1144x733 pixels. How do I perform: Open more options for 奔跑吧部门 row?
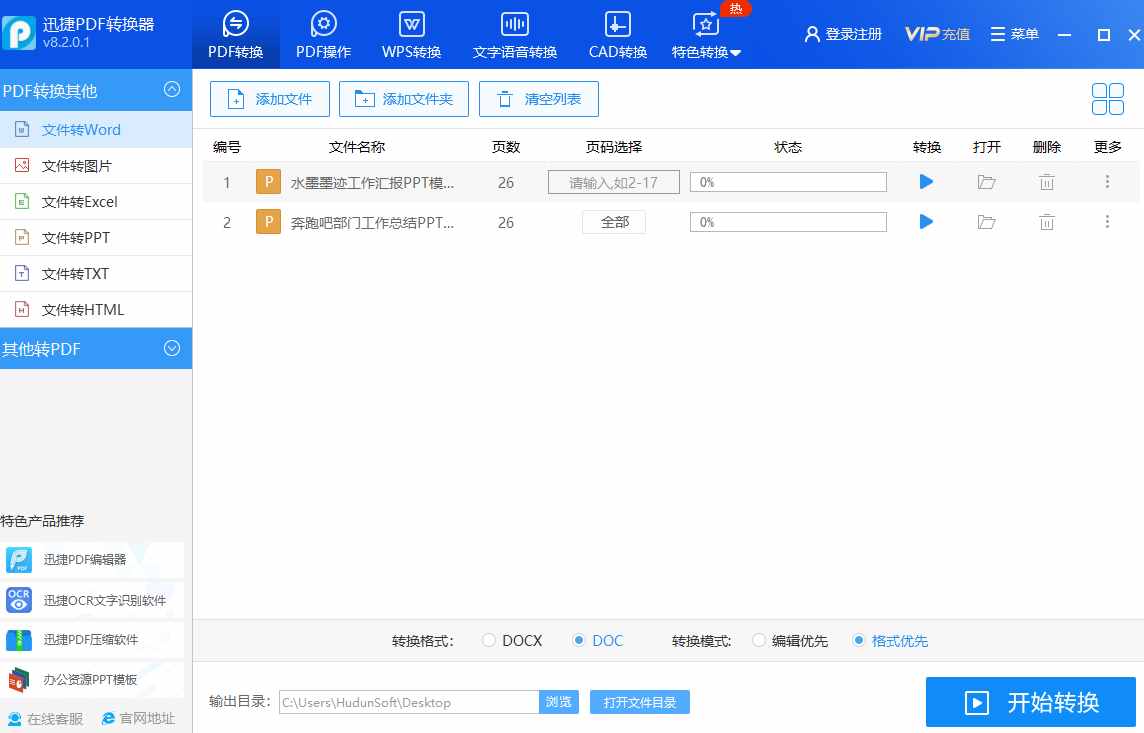1107,222
